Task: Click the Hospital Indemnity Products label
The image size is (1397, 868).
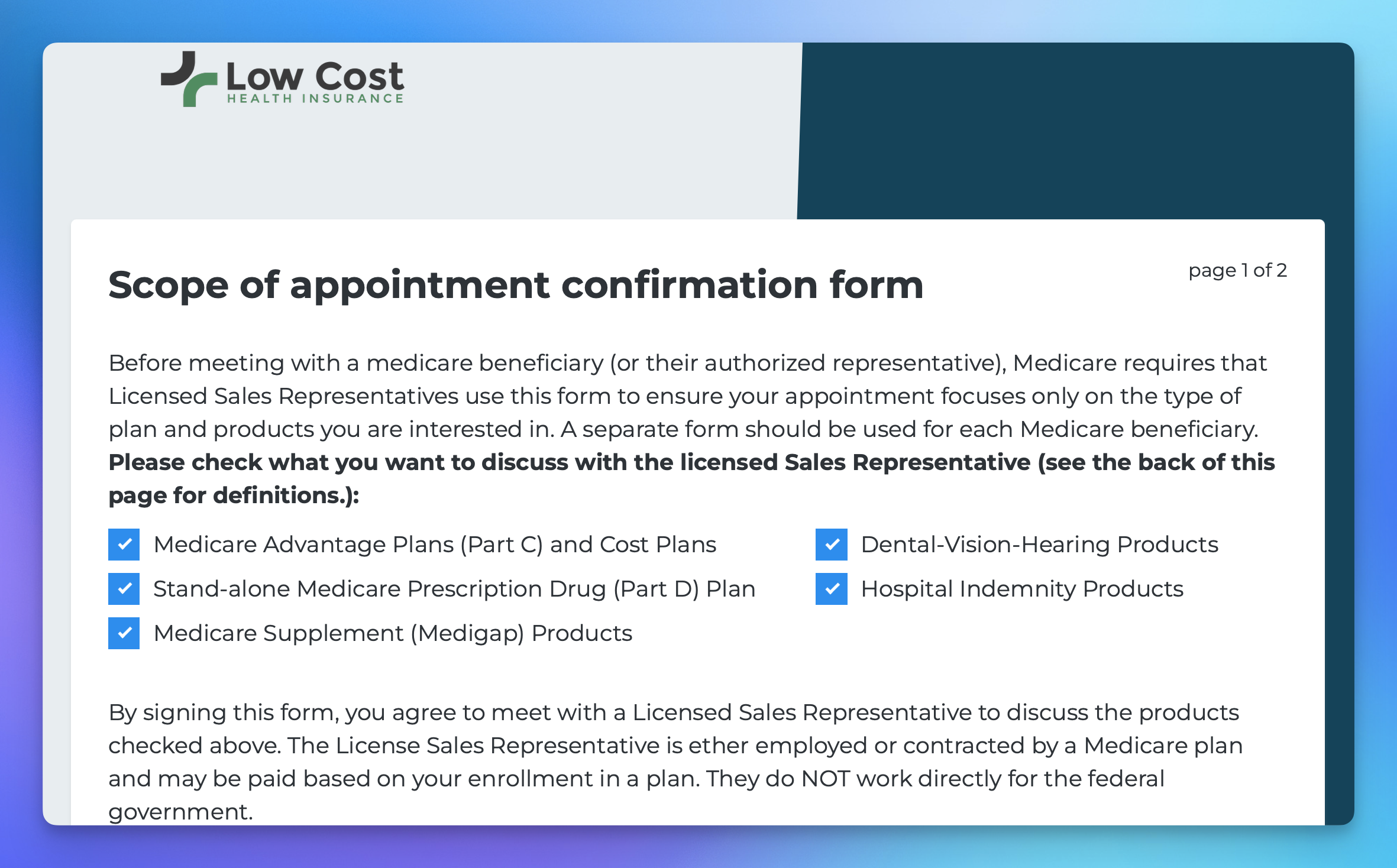Action: point(1022,589)
